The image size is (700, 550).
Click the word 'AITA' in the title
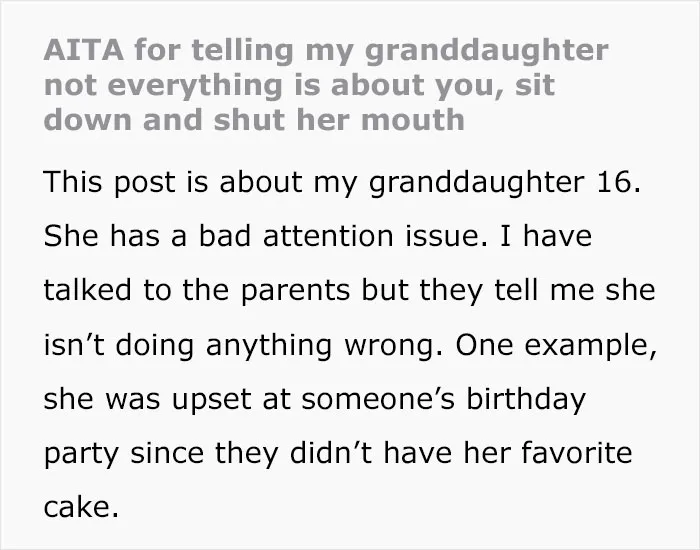[x=83, y=50]
